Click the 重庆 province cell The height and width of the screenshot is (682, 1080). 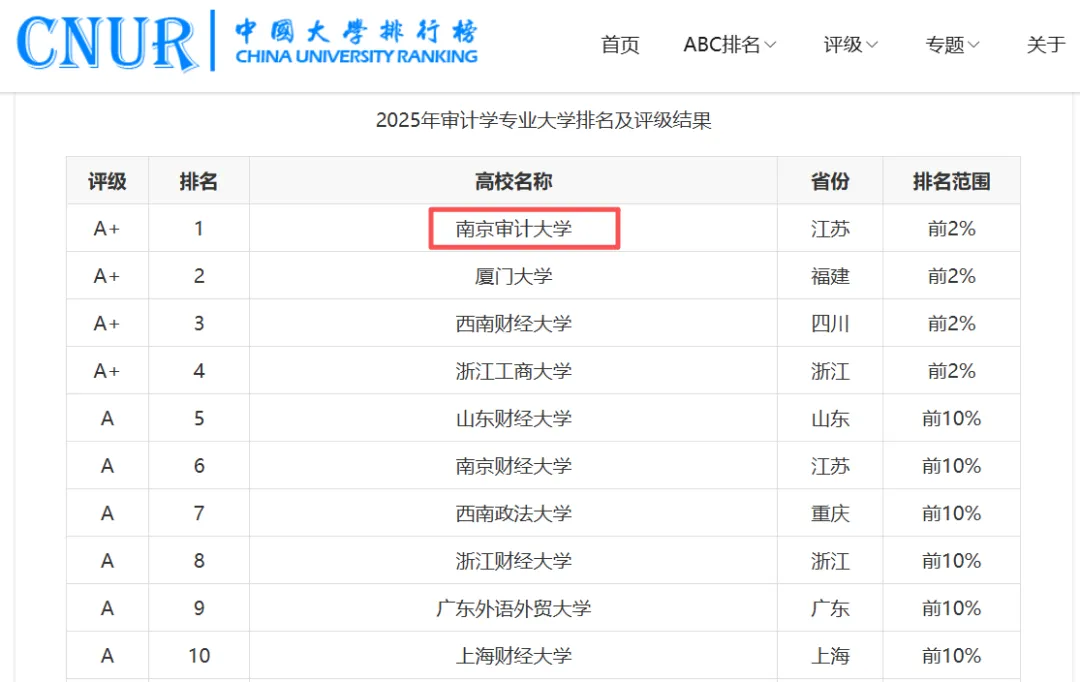coord(830,514)
